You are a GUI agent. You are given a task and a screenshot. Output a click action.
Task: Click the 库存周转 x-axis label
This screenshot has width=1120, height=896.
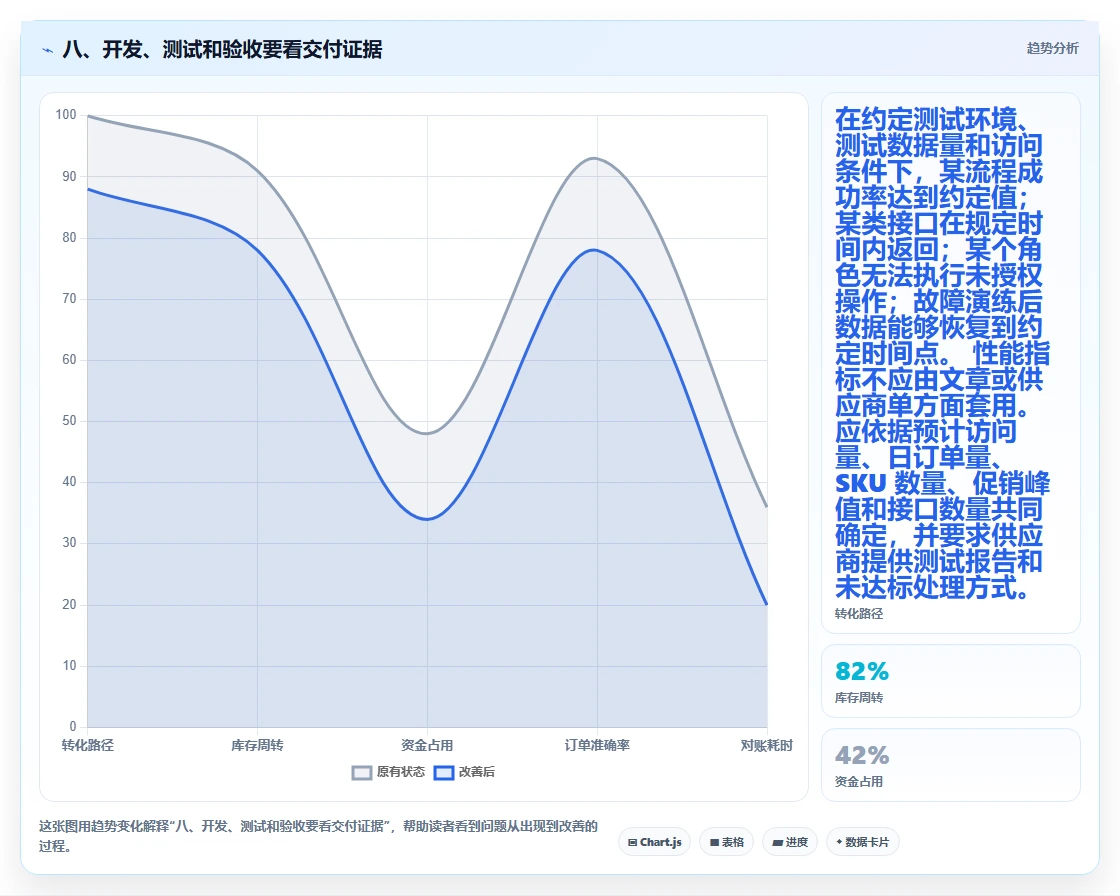[x=257, y=745]
